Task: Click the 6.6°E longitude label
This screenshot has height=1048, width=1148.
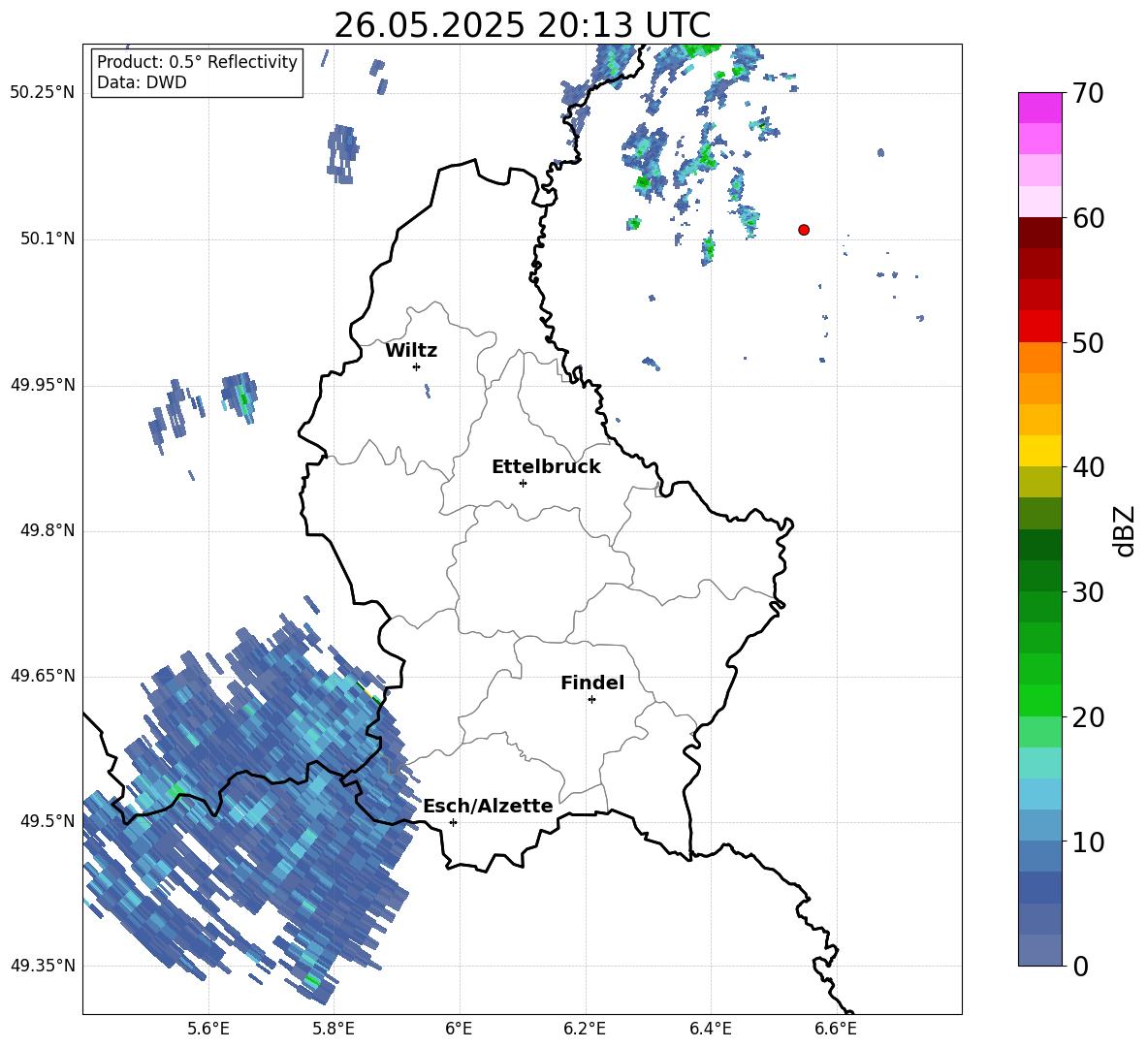Action: pos(836,1029)
